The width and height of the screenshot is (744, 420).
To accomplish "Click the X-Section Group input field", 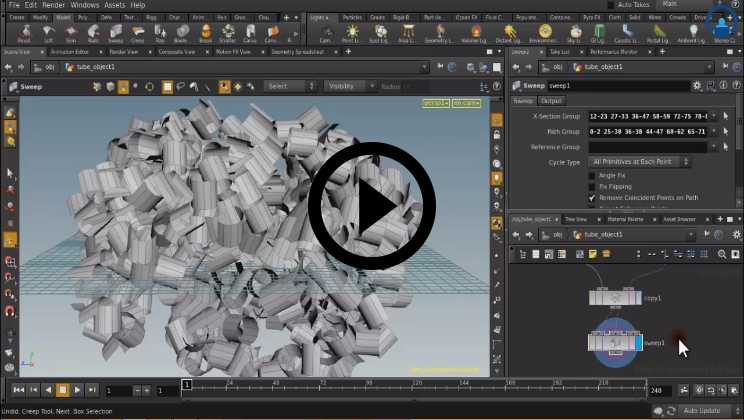I will 647,117.
